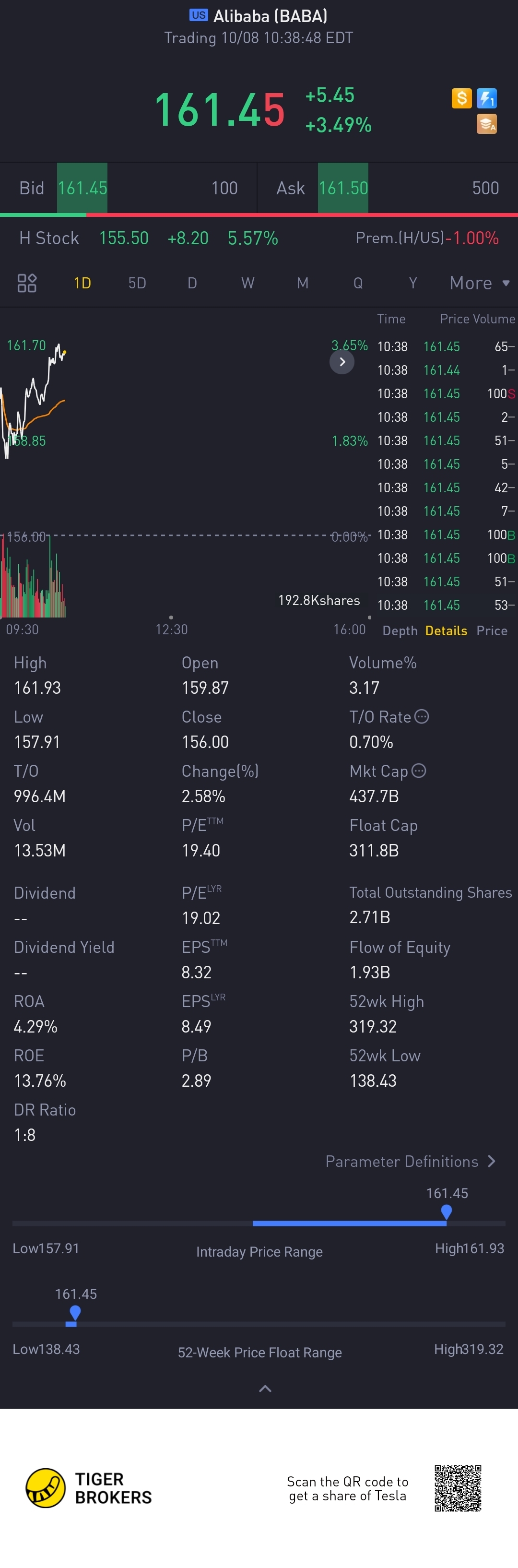Tap the EPS LYR value 8.49
518x1568 pixels.
pos(196,1026)
